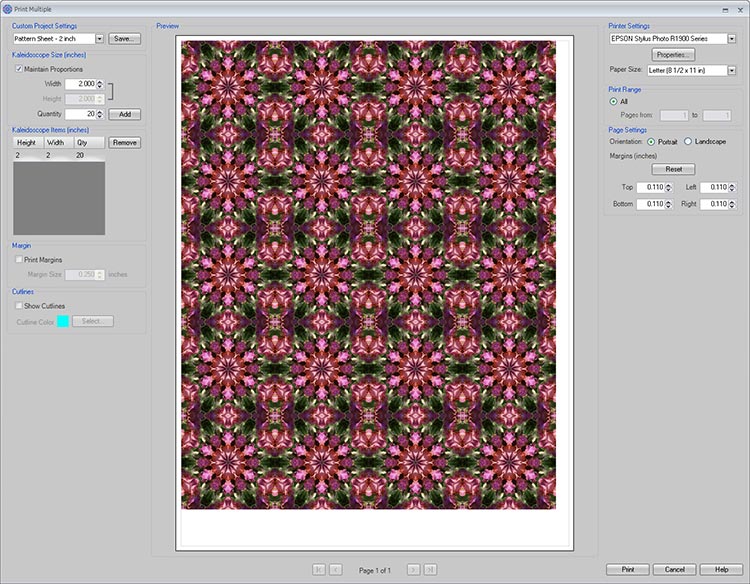Image resolution: width=750 pixels, height=584 pixels.
Task: Click the Width column header in items list
Action: tap(58, 143)
